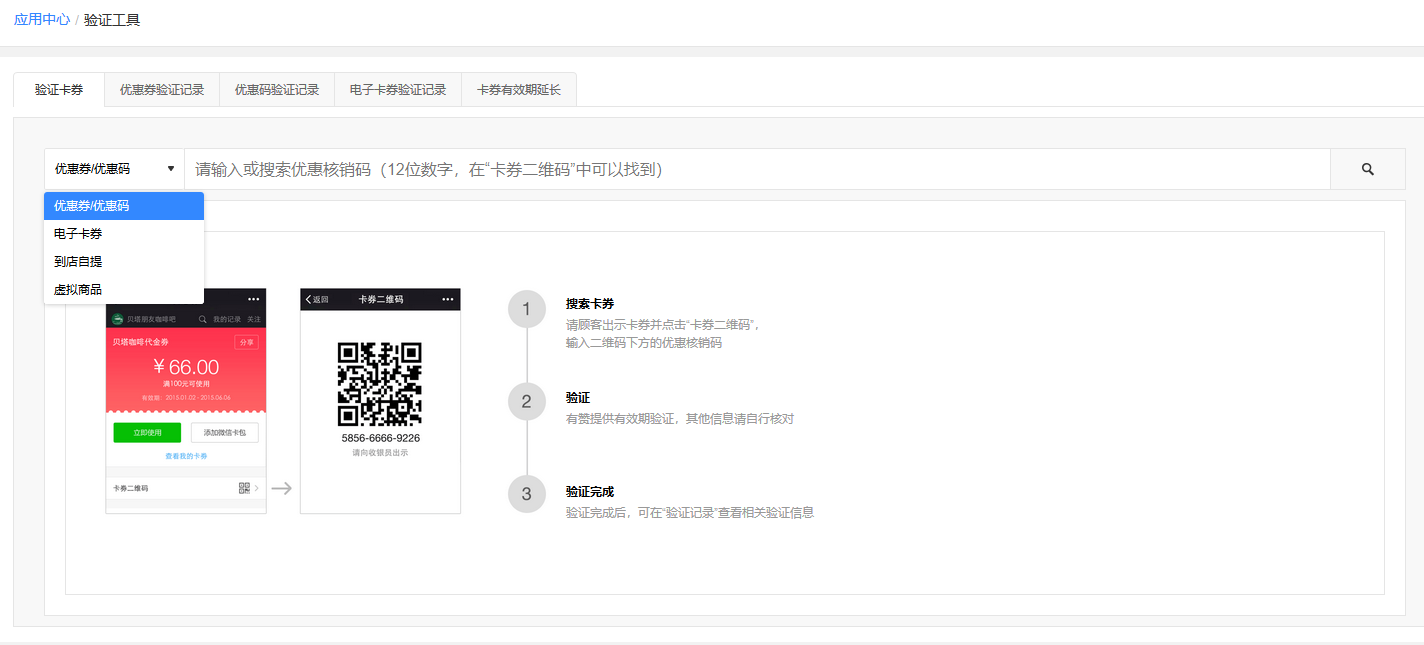Open the 卡券有效期延长 tab
1424x645 pixels.
(x=519, y=90)
